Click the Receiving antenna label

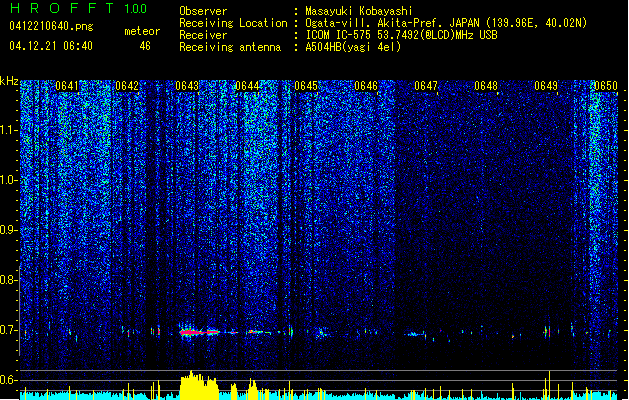tap(230, 47)
